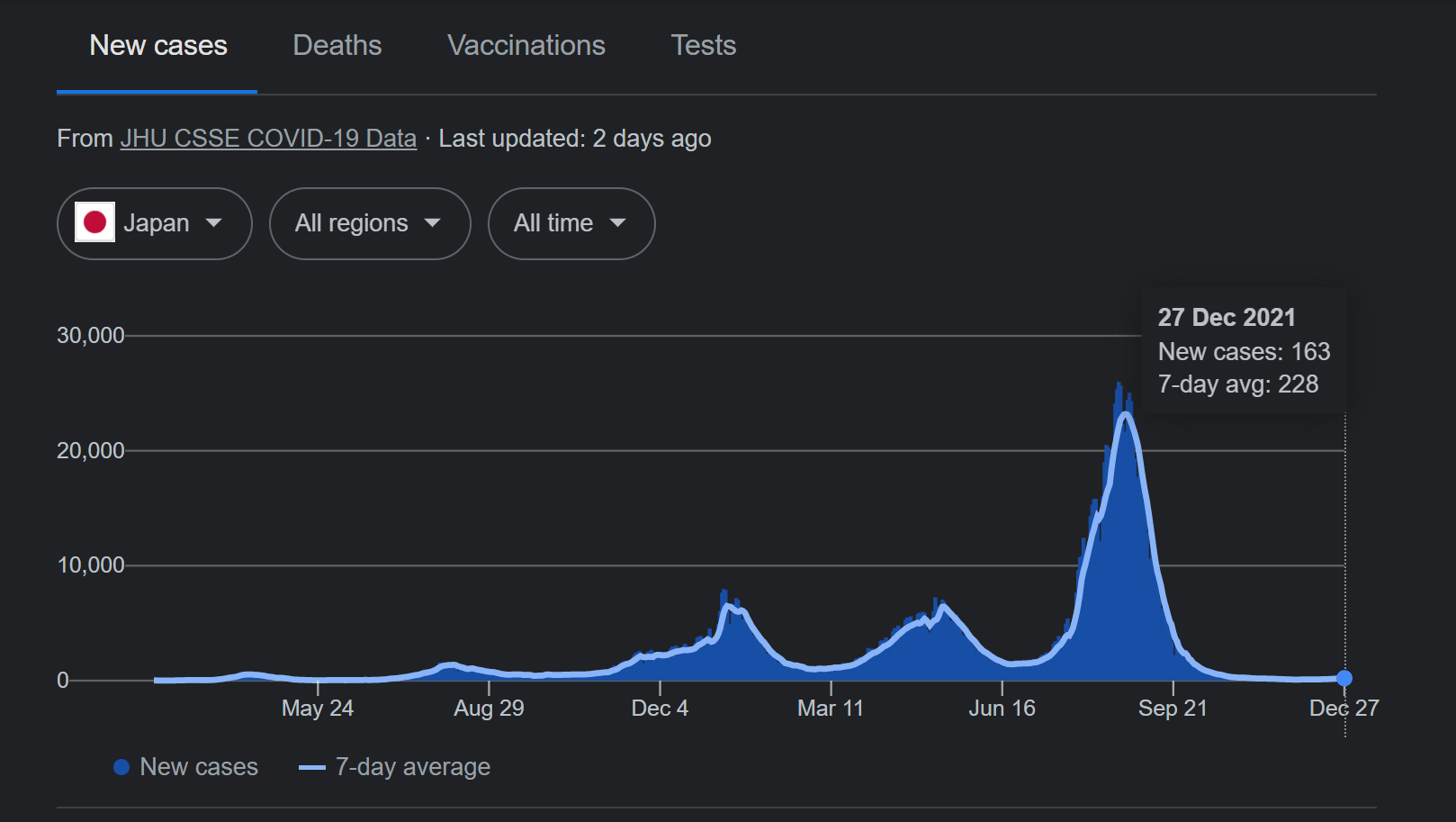This screenshot has width=1456, height=822.
Task: Click the chart peak near Sep 21
Action: tap(1120, 387)
